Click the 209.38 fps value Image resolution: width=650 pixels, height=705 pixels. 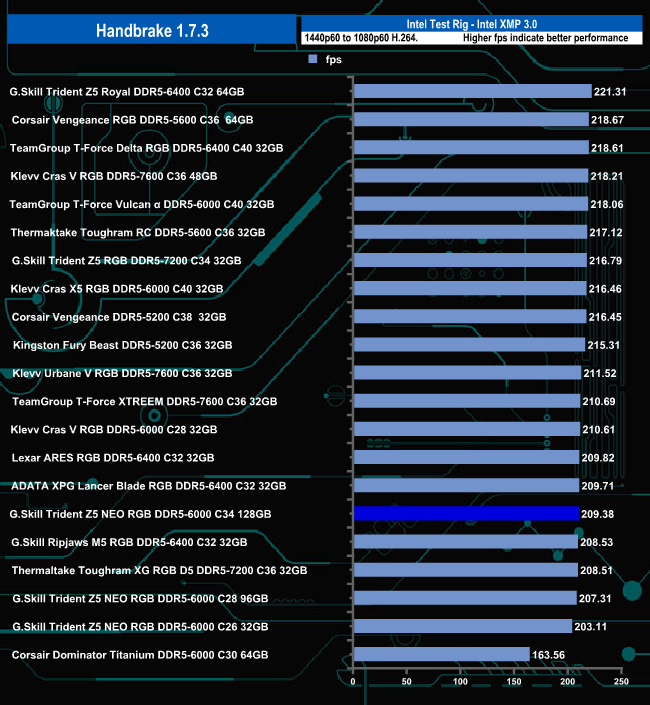[x=597, y=514]
